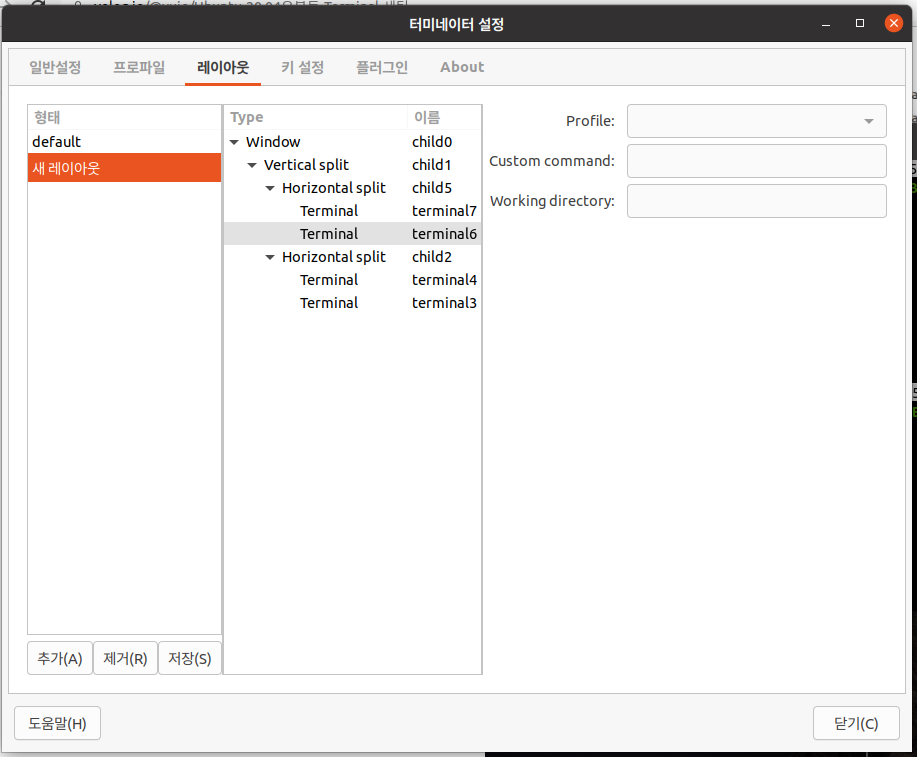The image size is (917, 757).
Task: Select the default layout entry
Action: coord(125,142)
